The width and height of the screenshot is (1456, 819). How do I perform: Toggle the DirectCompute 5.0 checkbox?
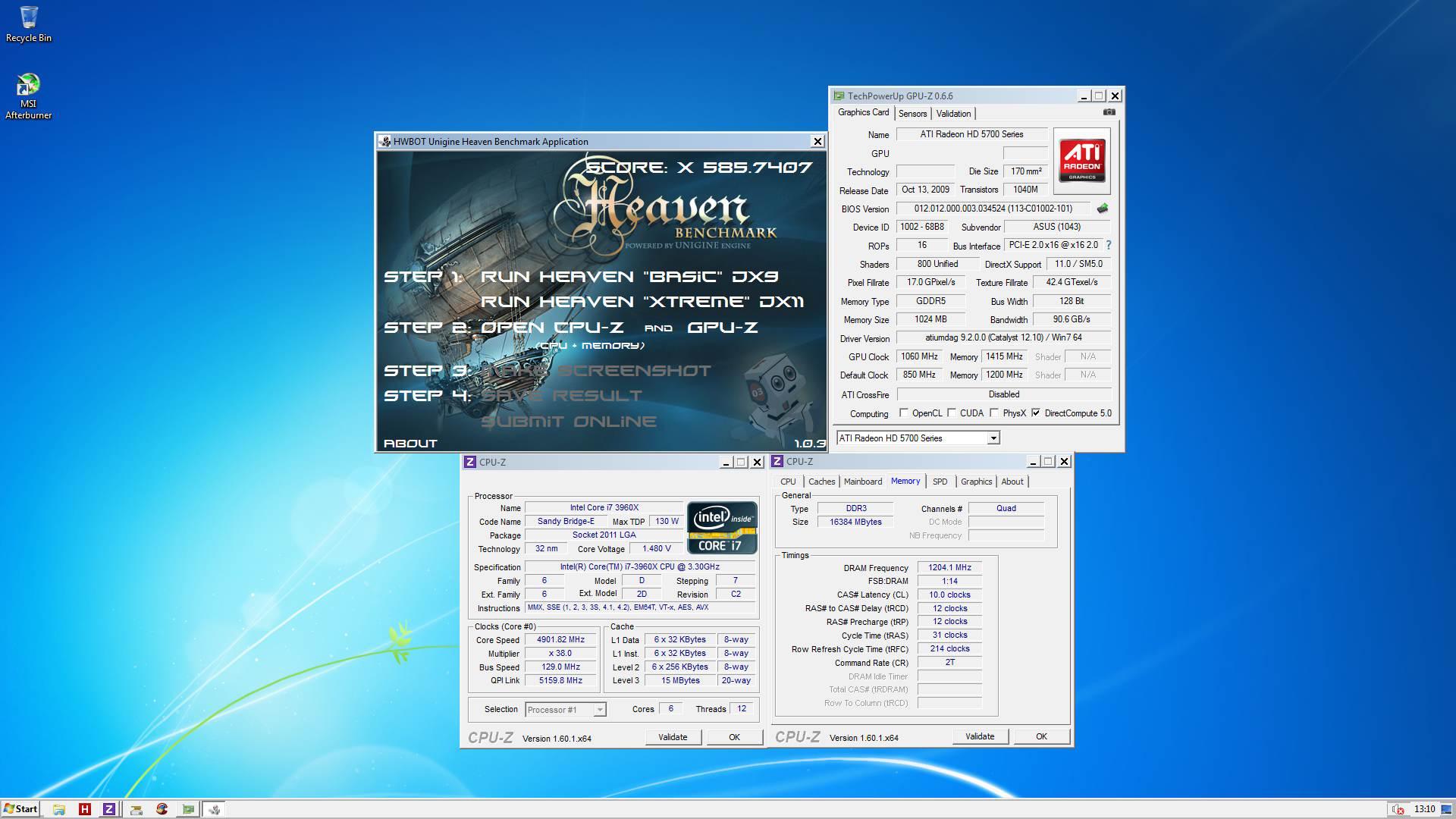(1036, 413)
